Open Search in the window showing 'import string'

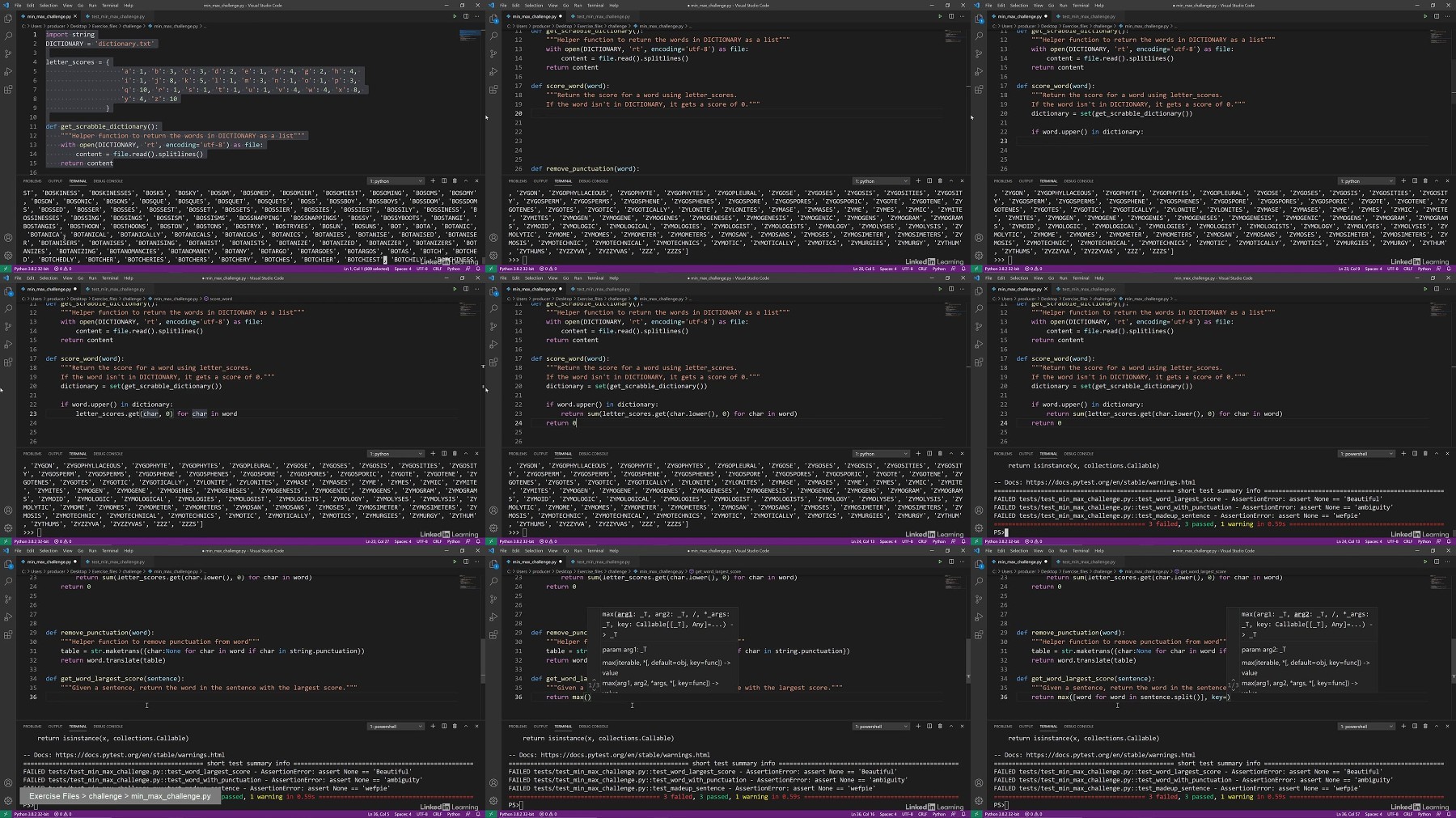click(8, 36)
